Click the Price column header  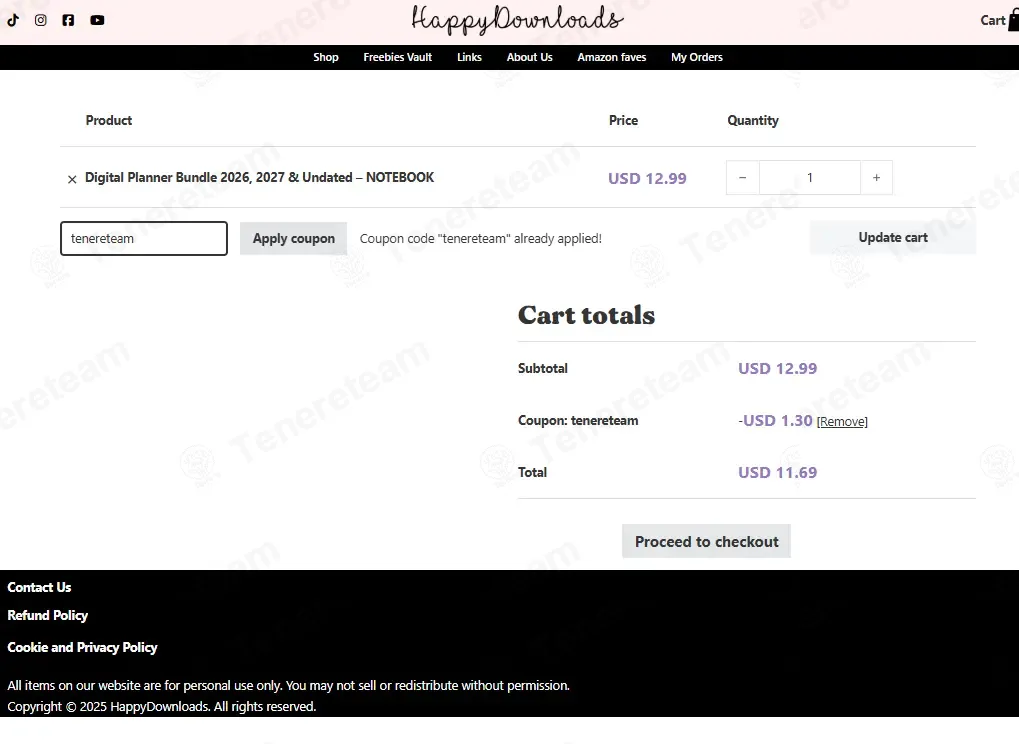pos(623,120)
